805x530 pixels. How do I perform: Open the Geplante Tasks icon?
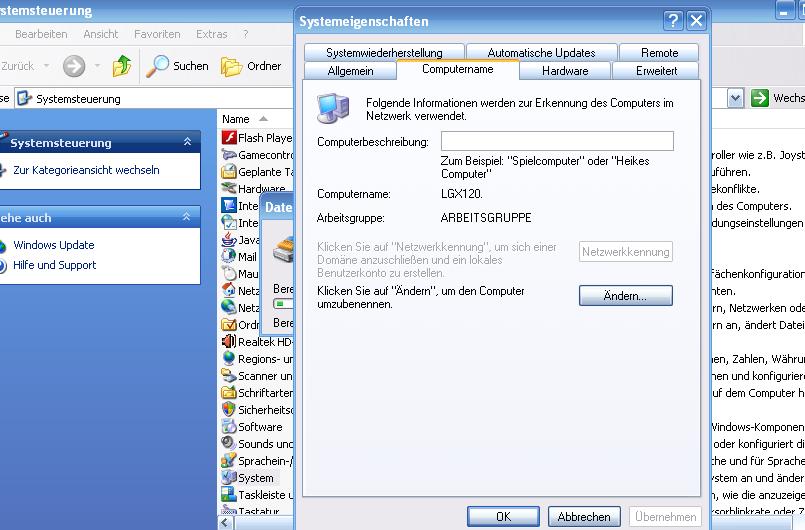tap(229, 172)
